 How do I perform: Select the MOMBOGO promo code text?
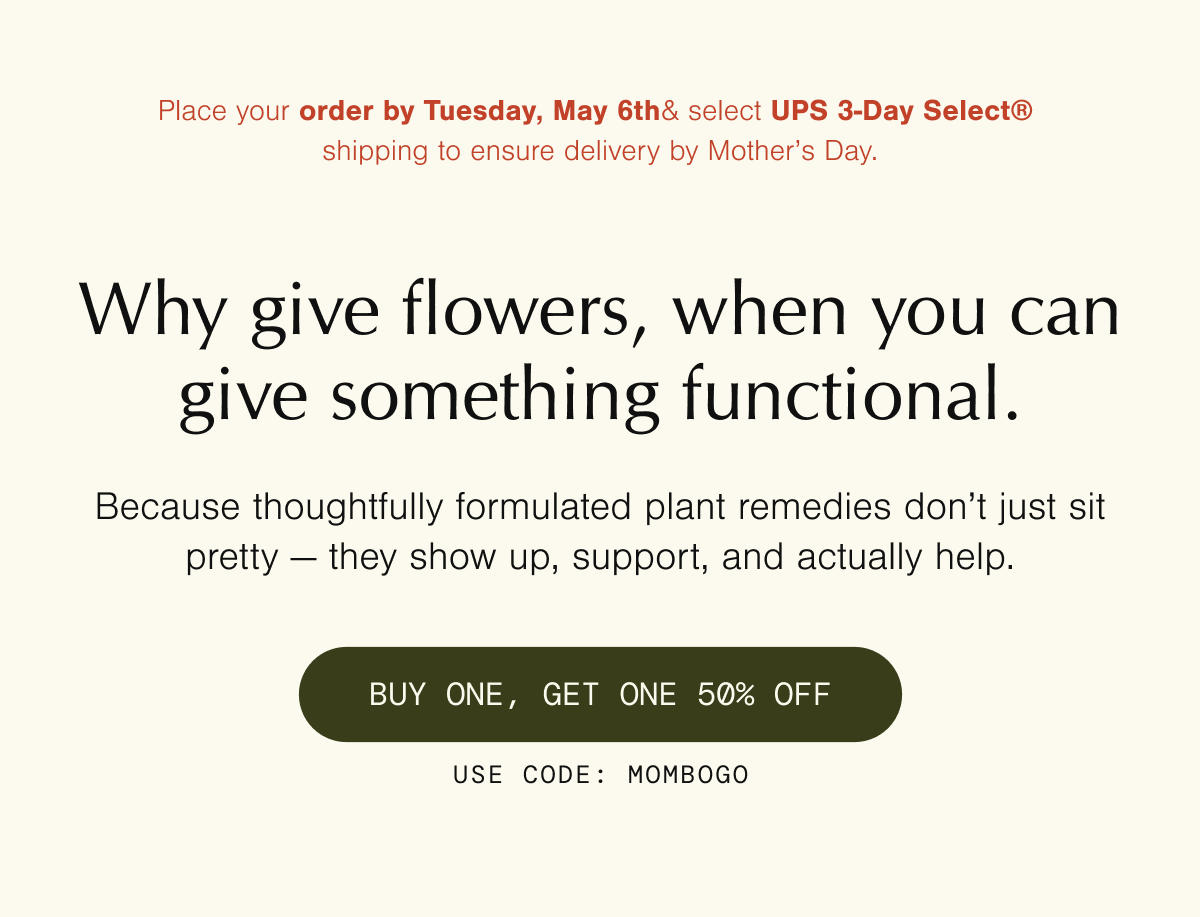[x=688, y=775]
